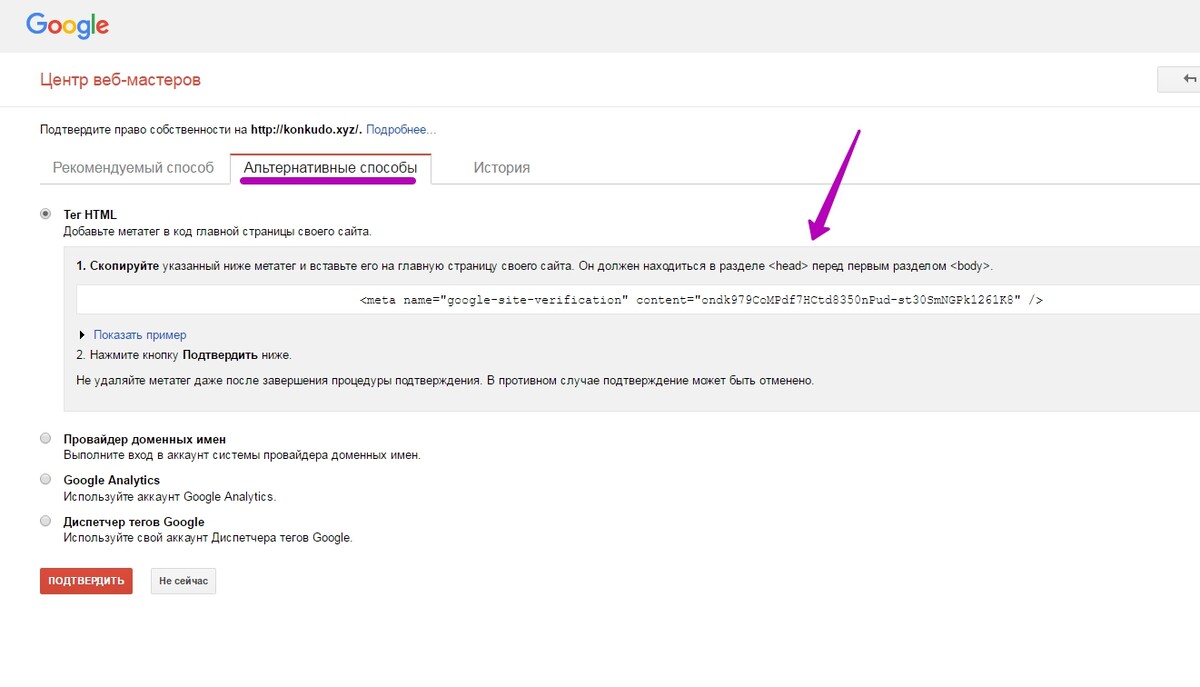
Task: Click the back arrow button at top right
Action: tap(1180, 80)
